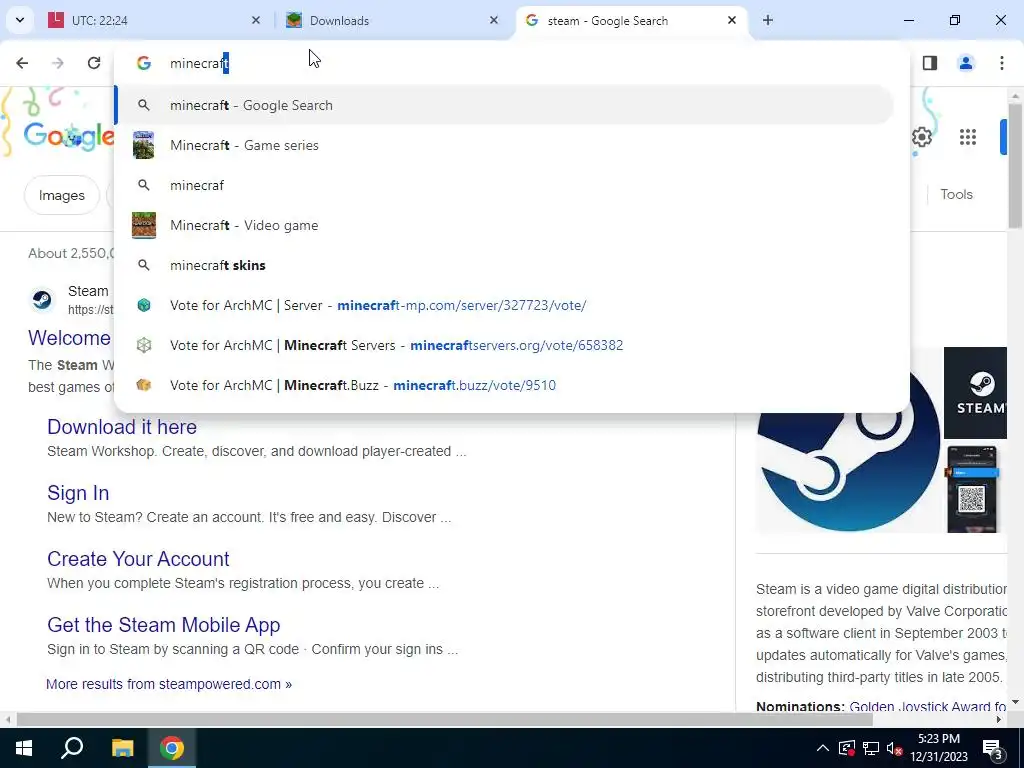Click the Minecraft Game series thumbnail
The width and height of the screenshot is (1024, 768).
click(x=144, y=145)
